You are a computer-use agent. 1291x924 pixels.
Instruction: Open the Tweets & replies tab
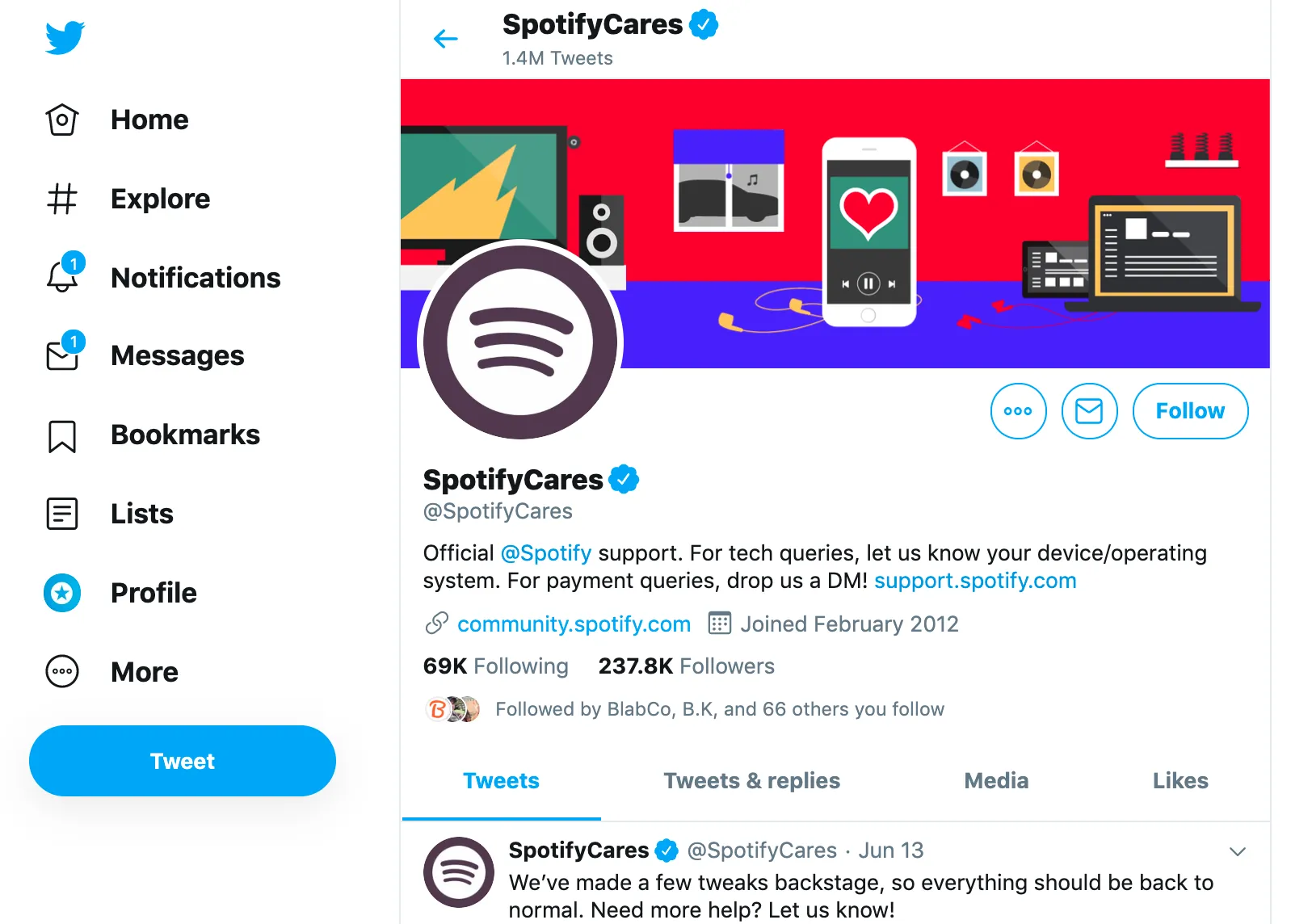coord(751,780)
